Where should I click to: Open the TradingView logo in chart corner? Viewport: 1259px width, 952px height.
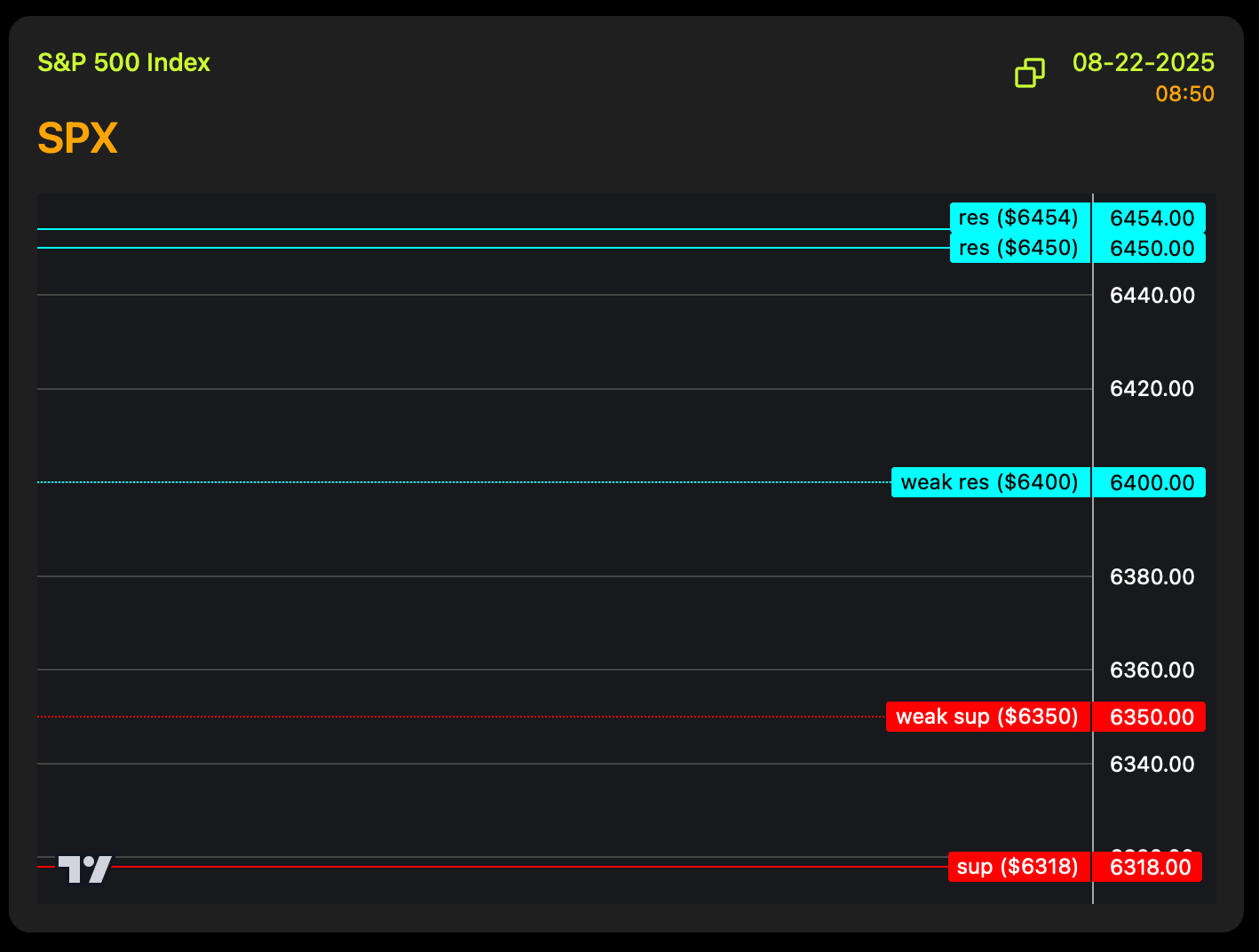[x=85, y=869]
